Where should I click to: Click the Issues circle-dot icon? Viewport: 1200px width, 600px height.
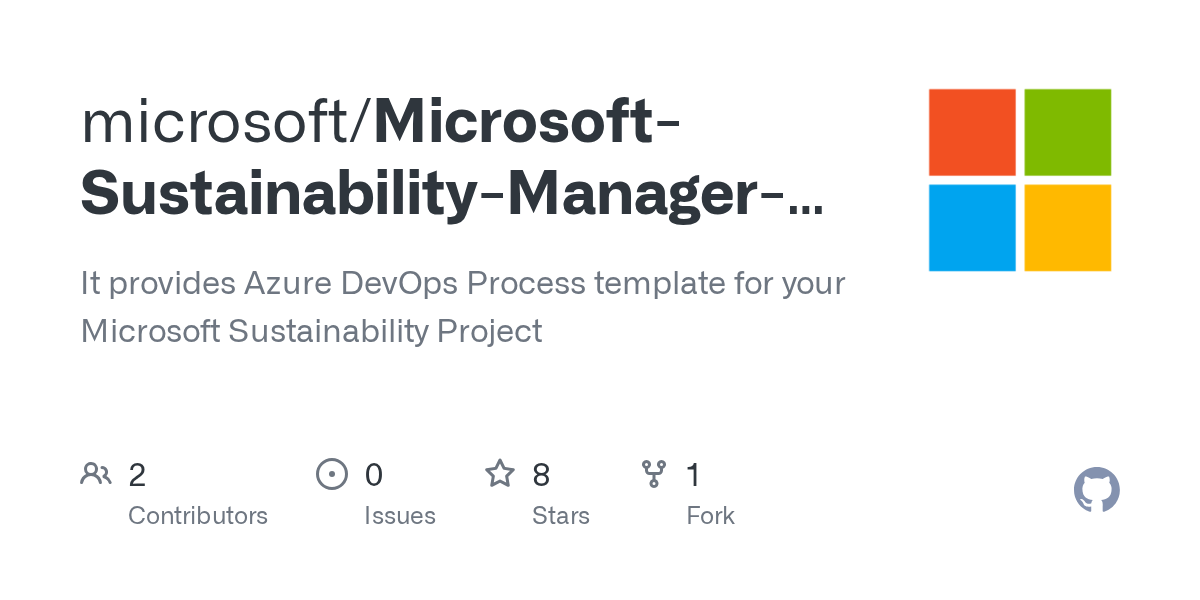pos(332,474)
